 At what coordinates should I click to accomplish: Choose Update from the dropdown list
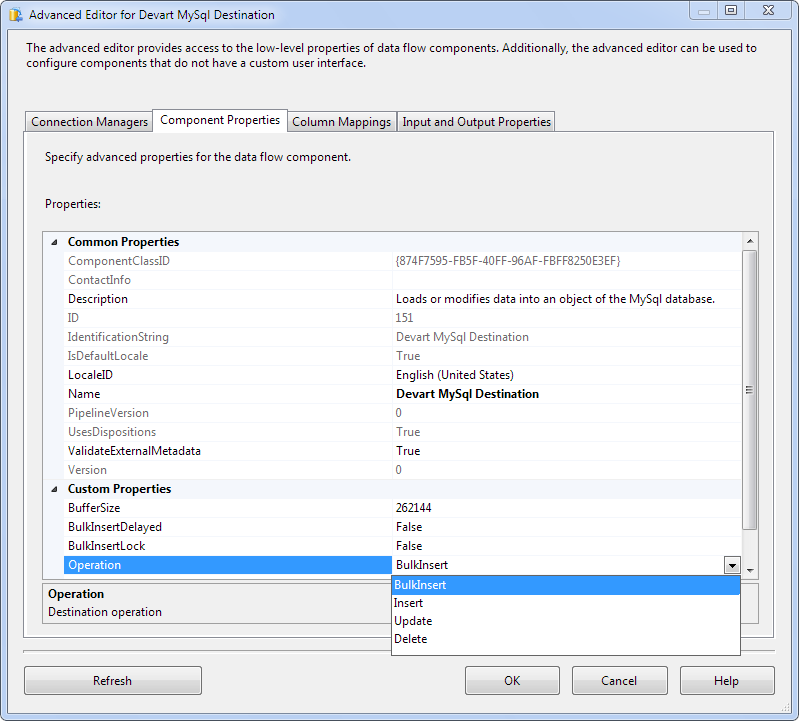(566, 621)
